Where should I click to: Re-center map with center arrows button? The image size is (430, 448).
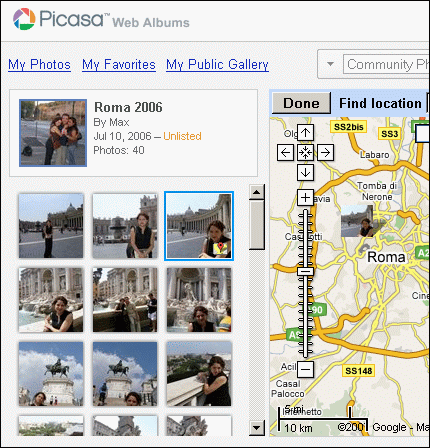[x=305, y=153]
